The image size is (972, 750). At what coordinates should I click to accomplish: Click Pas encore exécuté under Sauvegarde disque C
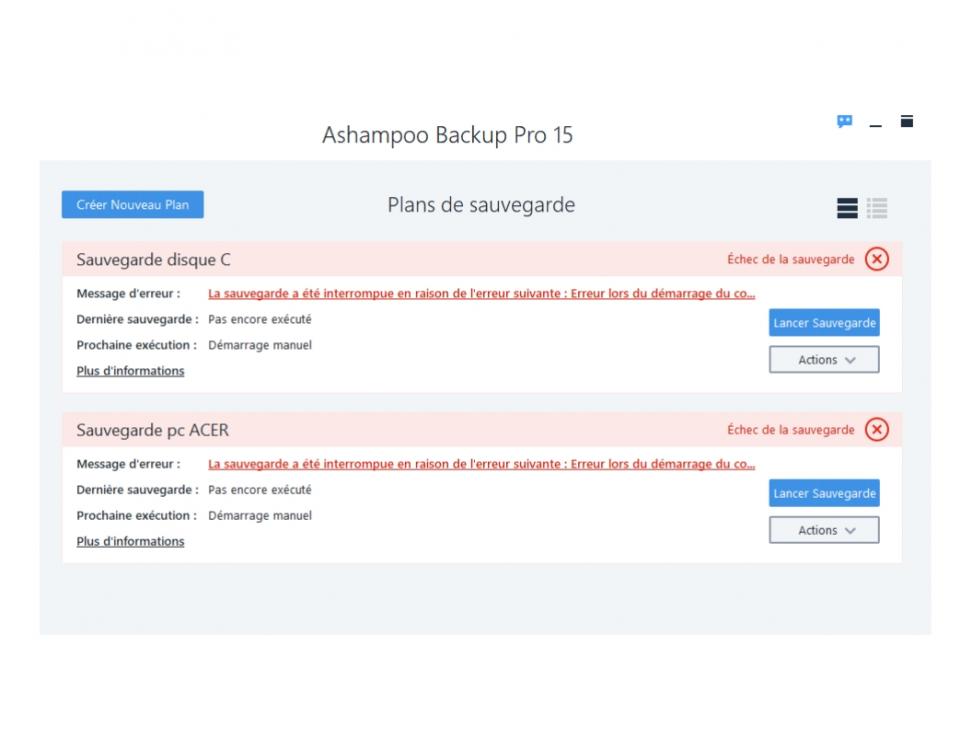click(x=260, y=319)
